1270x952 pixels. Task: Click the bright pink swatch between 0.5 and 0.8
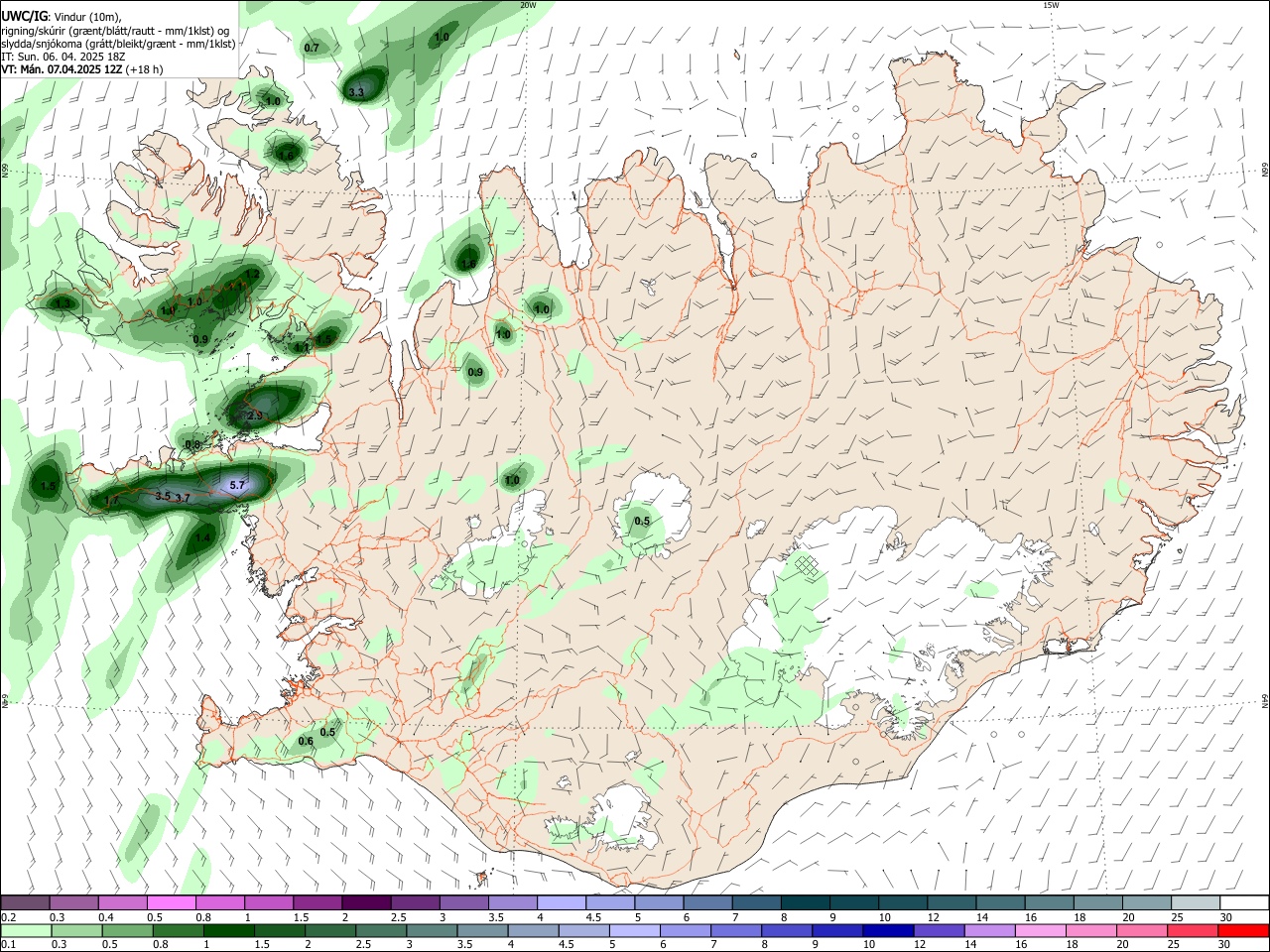click(172, 902)
